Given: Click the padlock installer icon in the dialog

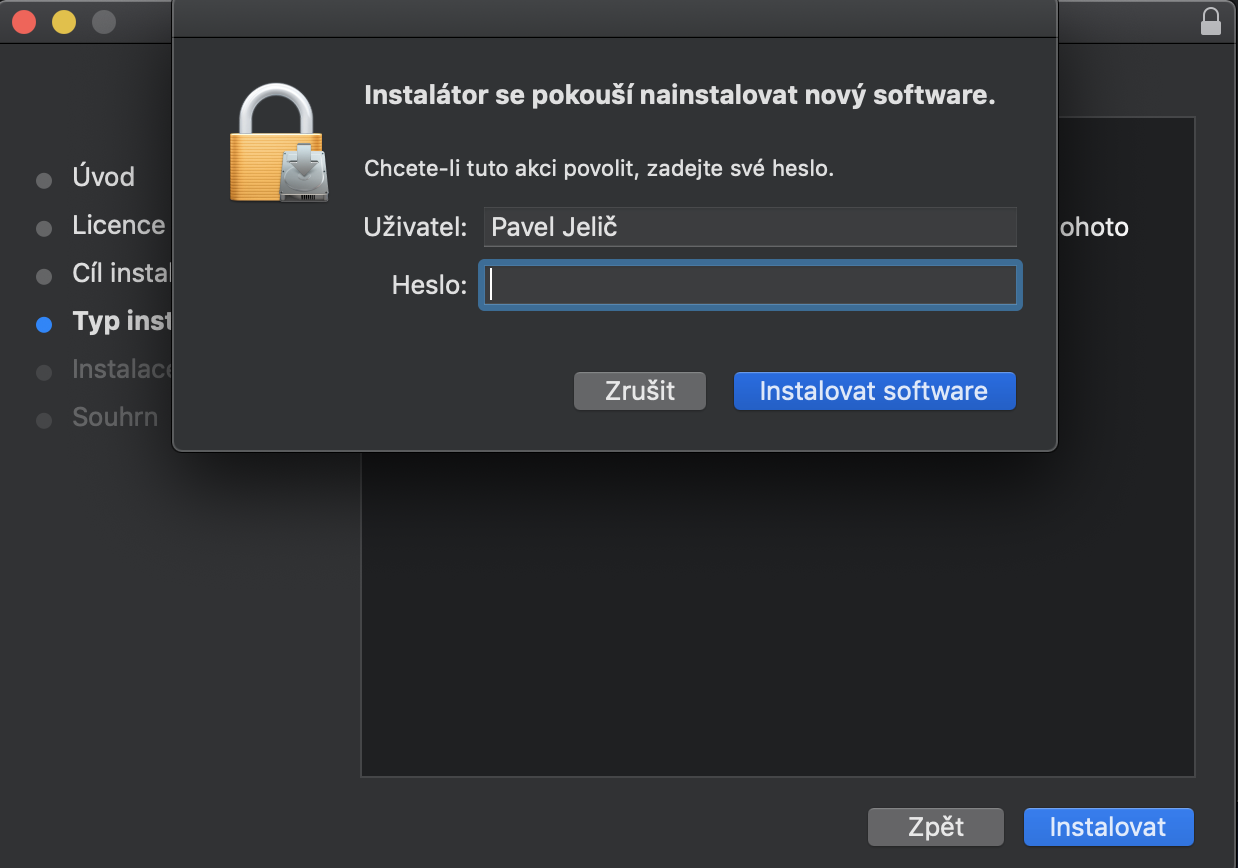Looking at the screenshot, I should point(277,142).
